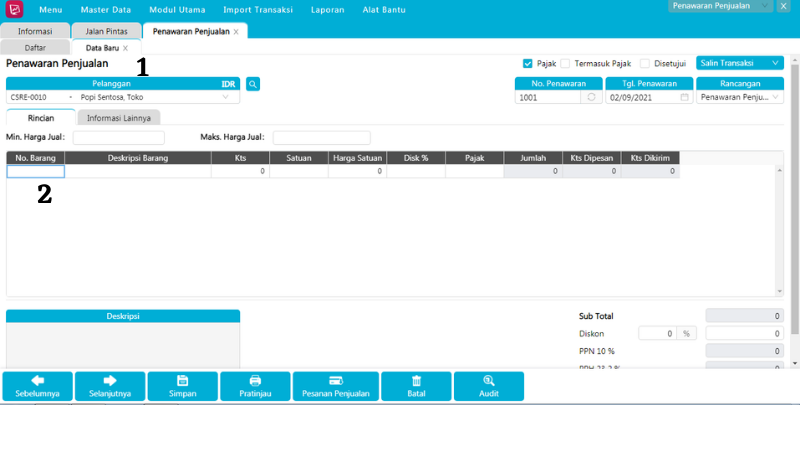The image size is (800, 450).
Task: Open the Tgl. Penawaran calendar picker
Action: click(x=685, y=98)
